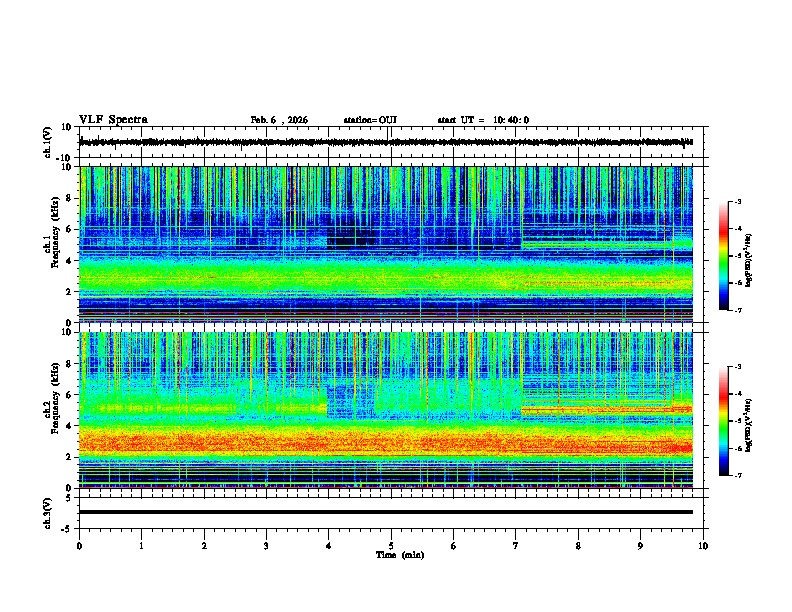Click the time axis tick label '6'

[x=454, y=546]
